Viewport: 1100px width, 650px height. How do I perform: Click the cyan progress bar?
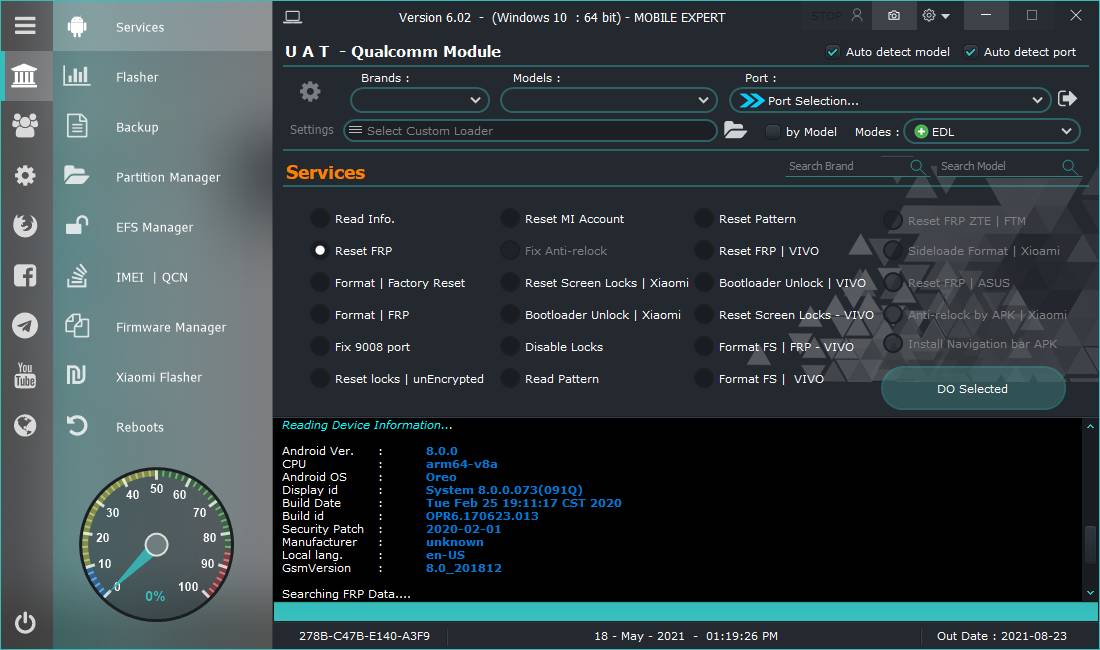pyautogui.click(x=685, y=611)
